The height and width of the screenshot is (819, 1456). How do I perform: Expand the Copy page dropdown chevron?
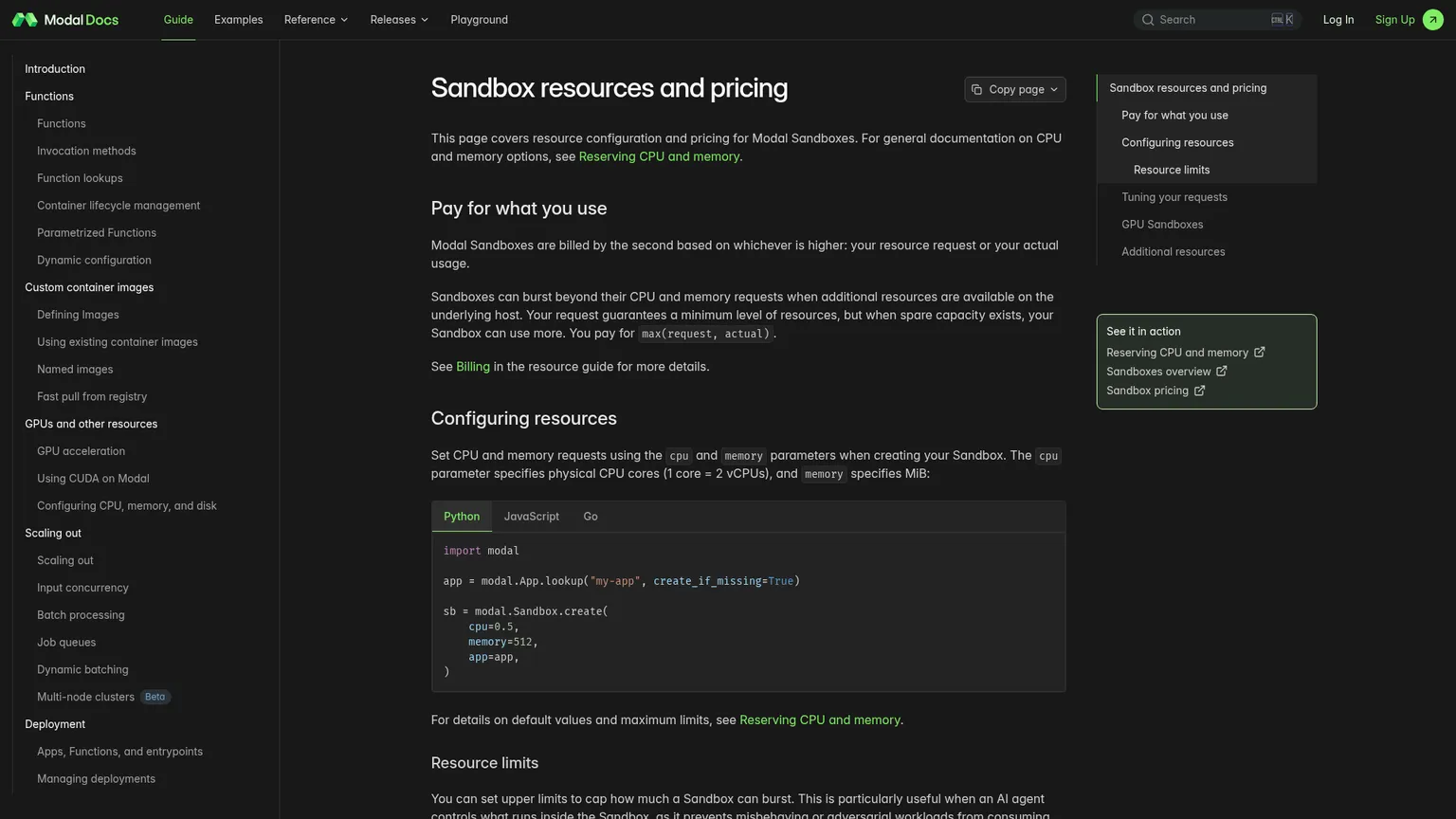1054,89
